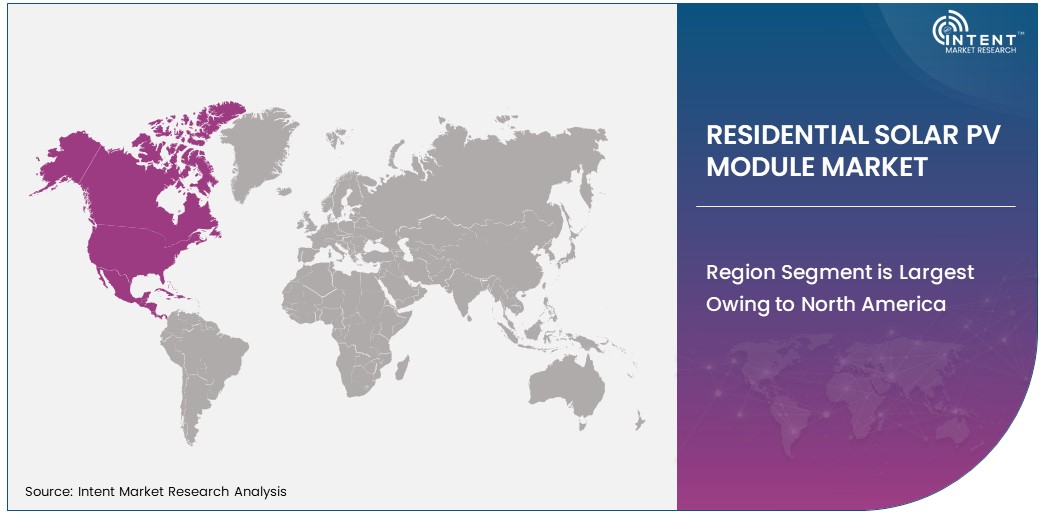Click the 'Region Segment is Largest Owing to North America' text
This screenshot has width=1043, height=513.
click(839, 288)
